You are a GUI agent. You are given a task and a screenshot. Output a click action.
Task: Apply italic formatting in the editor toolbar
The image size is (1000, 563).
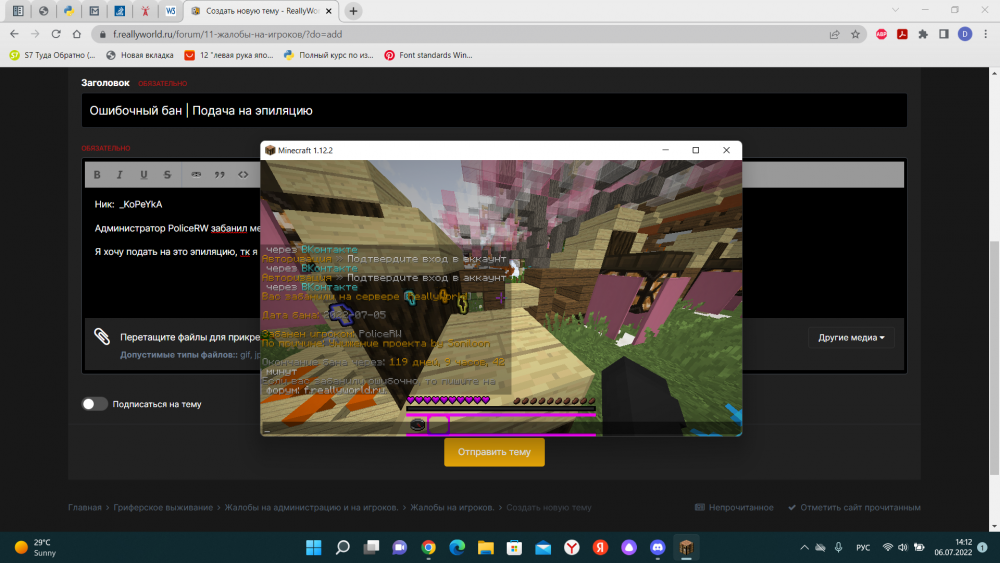(x=119, y=175)
